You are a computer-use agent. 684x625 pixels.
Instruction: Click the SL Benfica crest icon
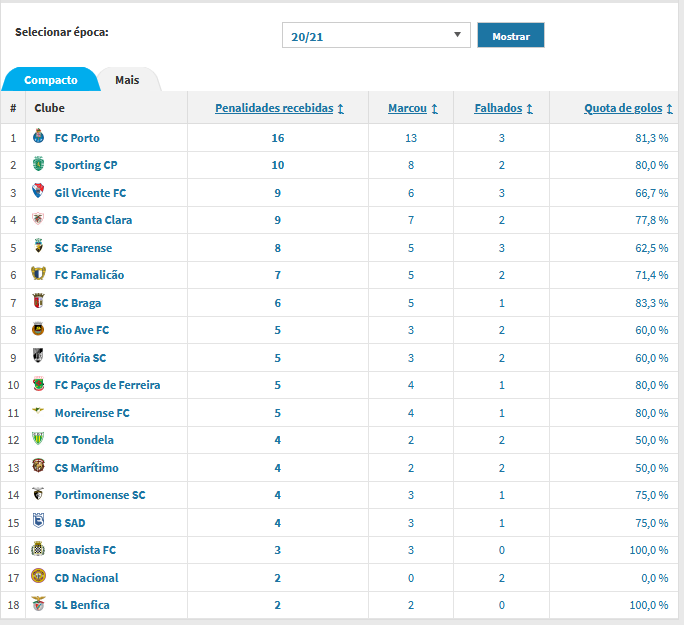(x=38, y=604)
